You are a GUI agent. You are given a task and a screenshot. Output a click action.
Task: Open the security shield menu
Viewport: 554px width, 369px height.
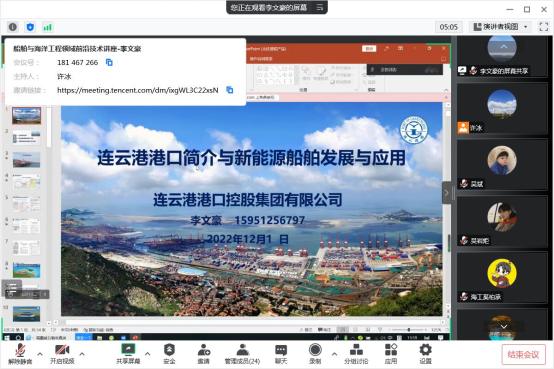pos(169,354)
